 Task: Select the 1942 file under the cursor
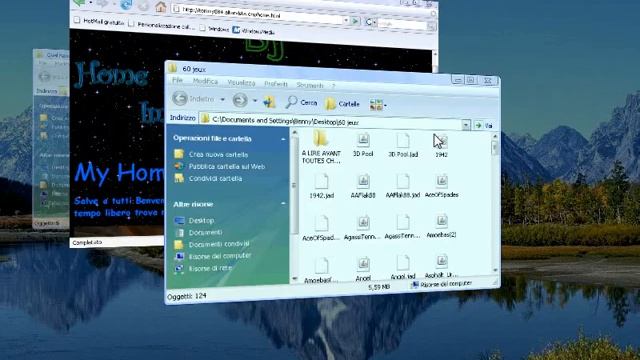[441, 146]
